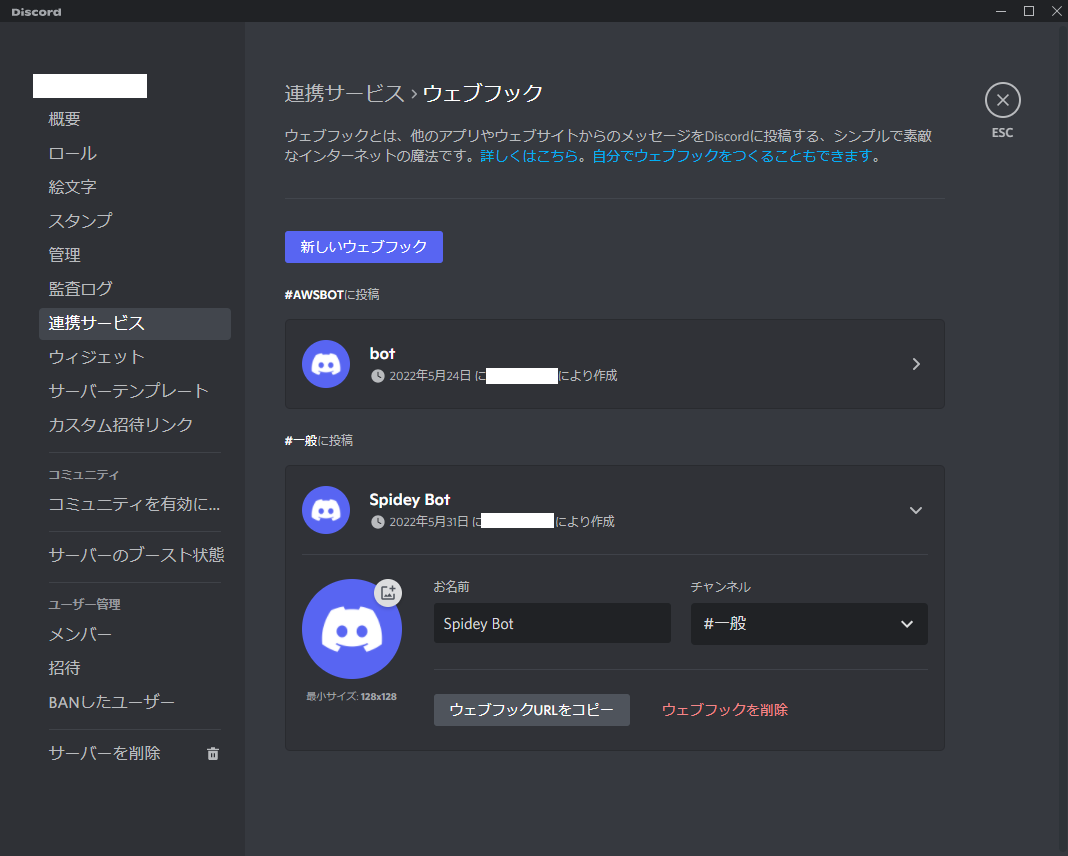Open the チャンネル dropdown showing #一般
The width and height of the screenshot is (1068, 856).
808,624
